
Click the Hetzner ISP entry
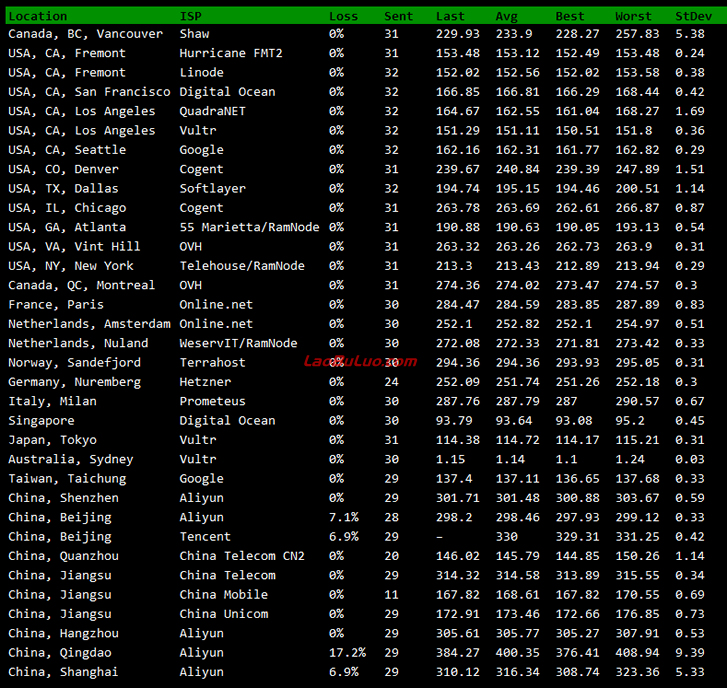[x=205, y=382]
